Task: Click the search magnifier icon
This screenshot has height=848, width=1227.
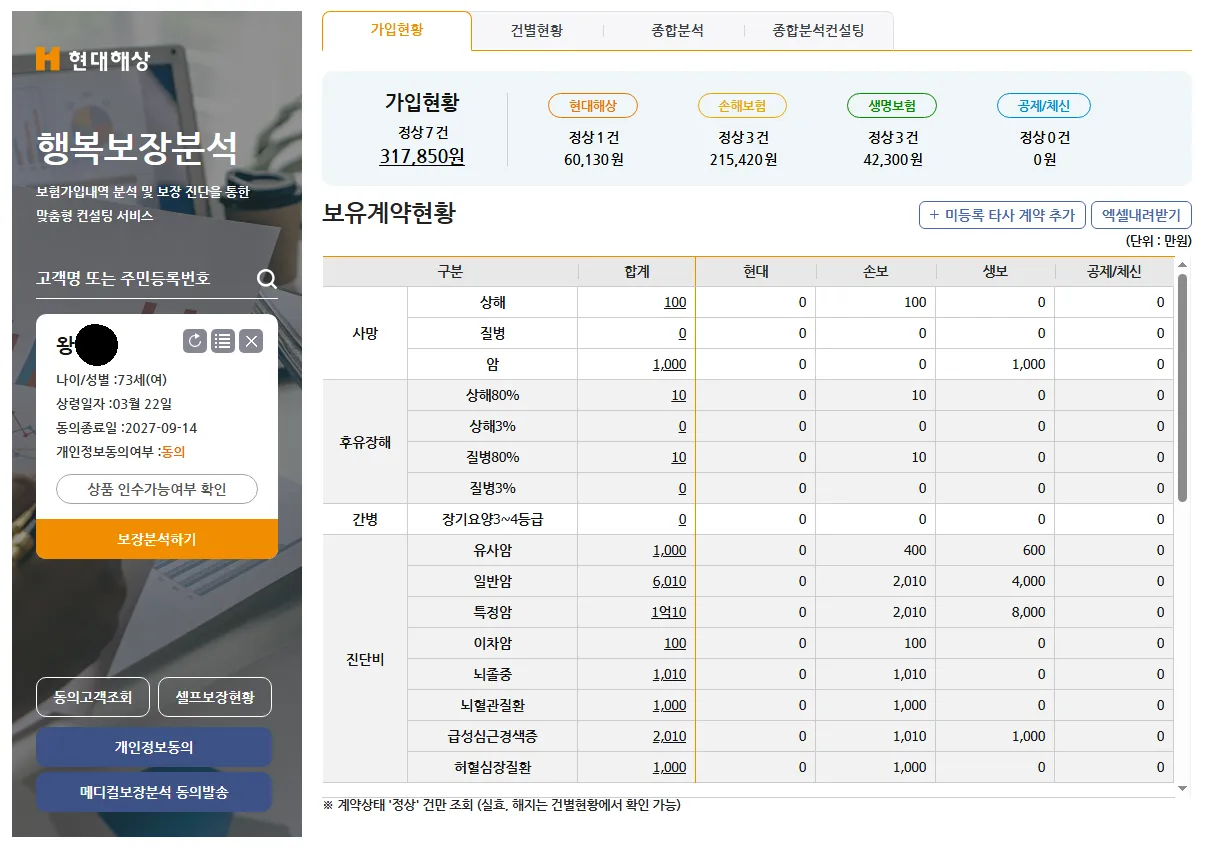Action: [x=267, y=279]
